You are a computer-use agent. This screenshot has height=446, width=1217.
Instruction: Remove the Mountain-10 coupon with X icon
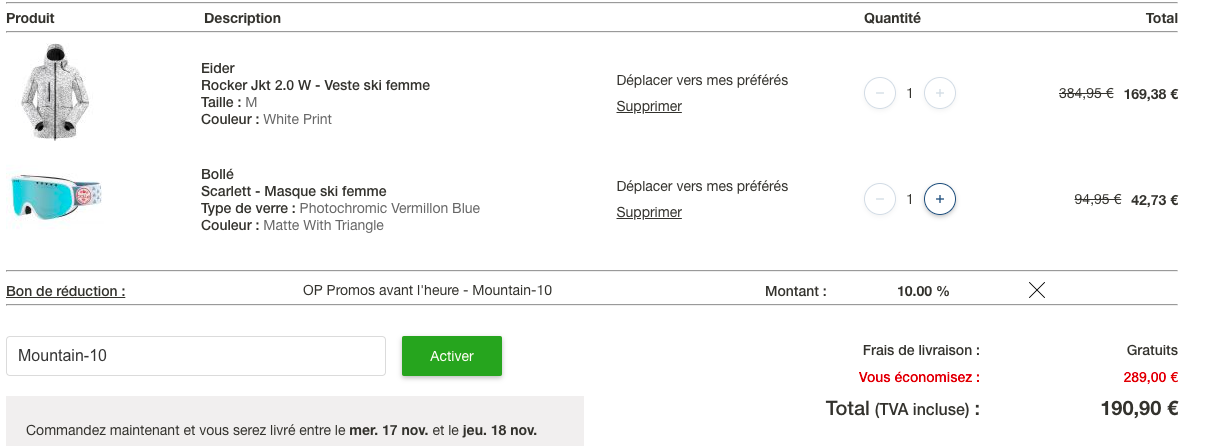tap(1037, 291)
